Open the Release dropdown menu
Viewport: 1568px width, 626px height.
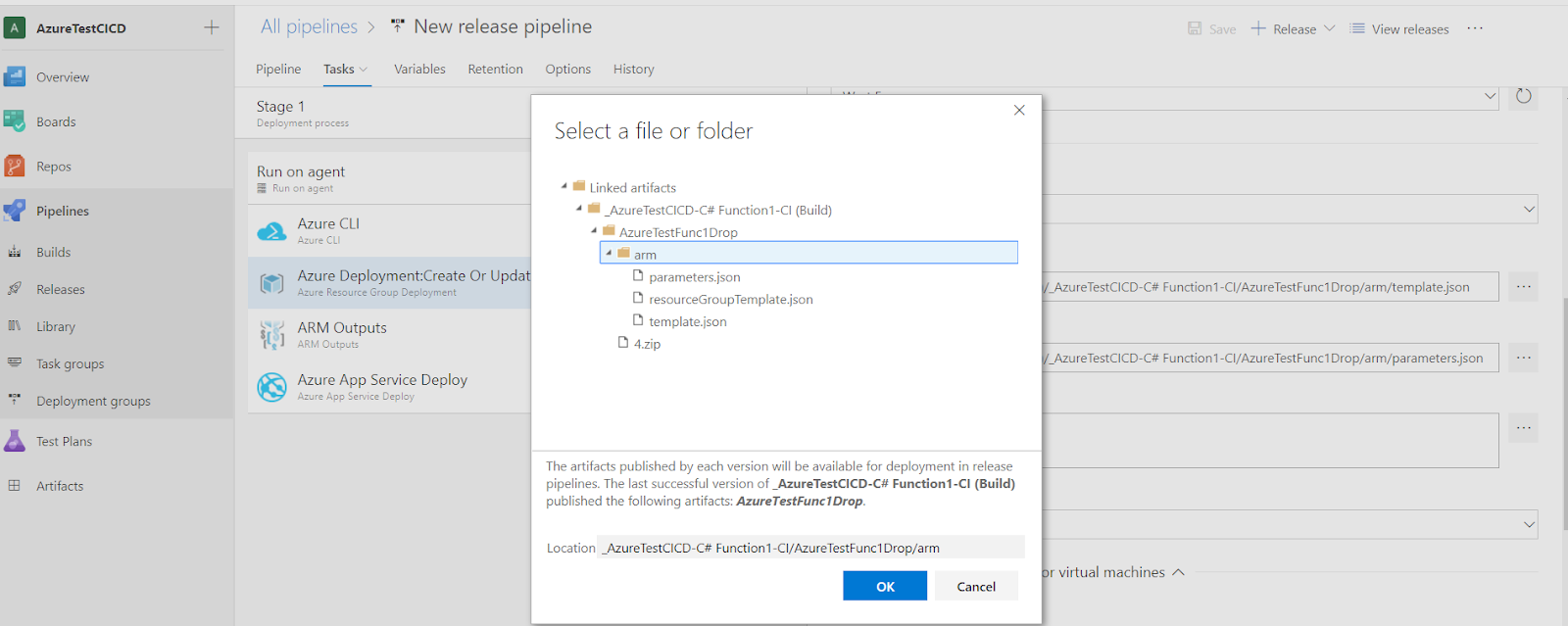1329,28
